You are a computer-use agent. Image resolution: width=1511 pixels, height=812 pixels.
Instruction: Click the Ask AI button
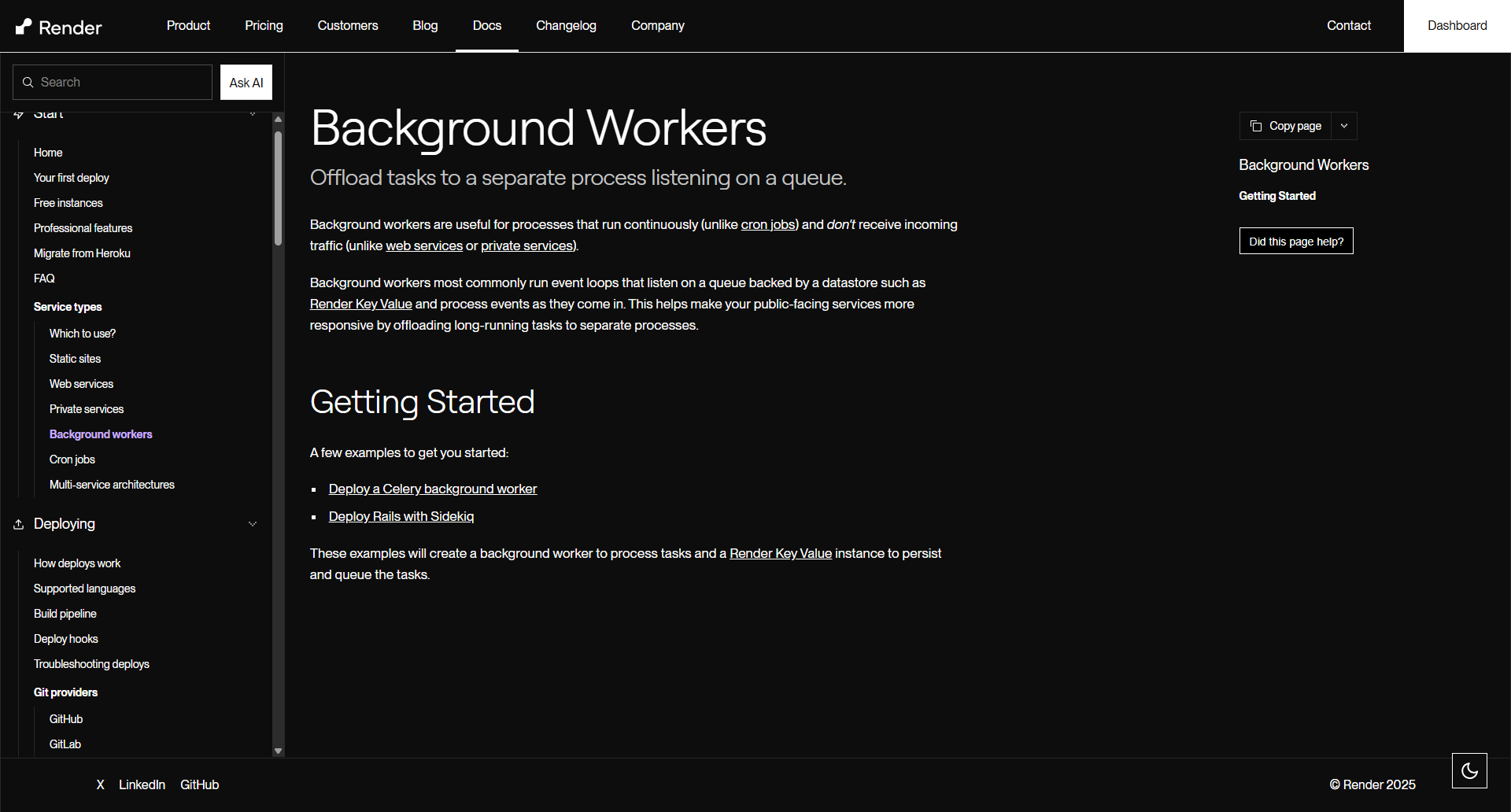click(x=246, y=83)
